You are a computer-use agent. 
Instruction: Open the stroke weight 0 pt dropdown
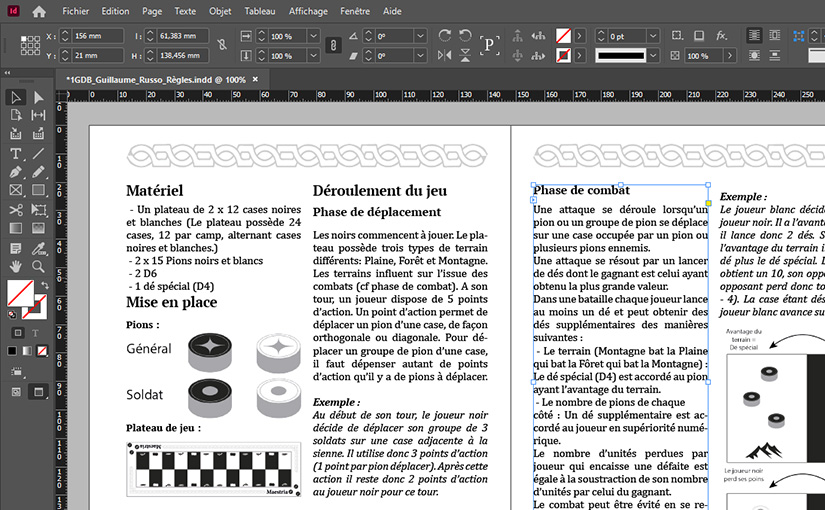click(653, 36)
